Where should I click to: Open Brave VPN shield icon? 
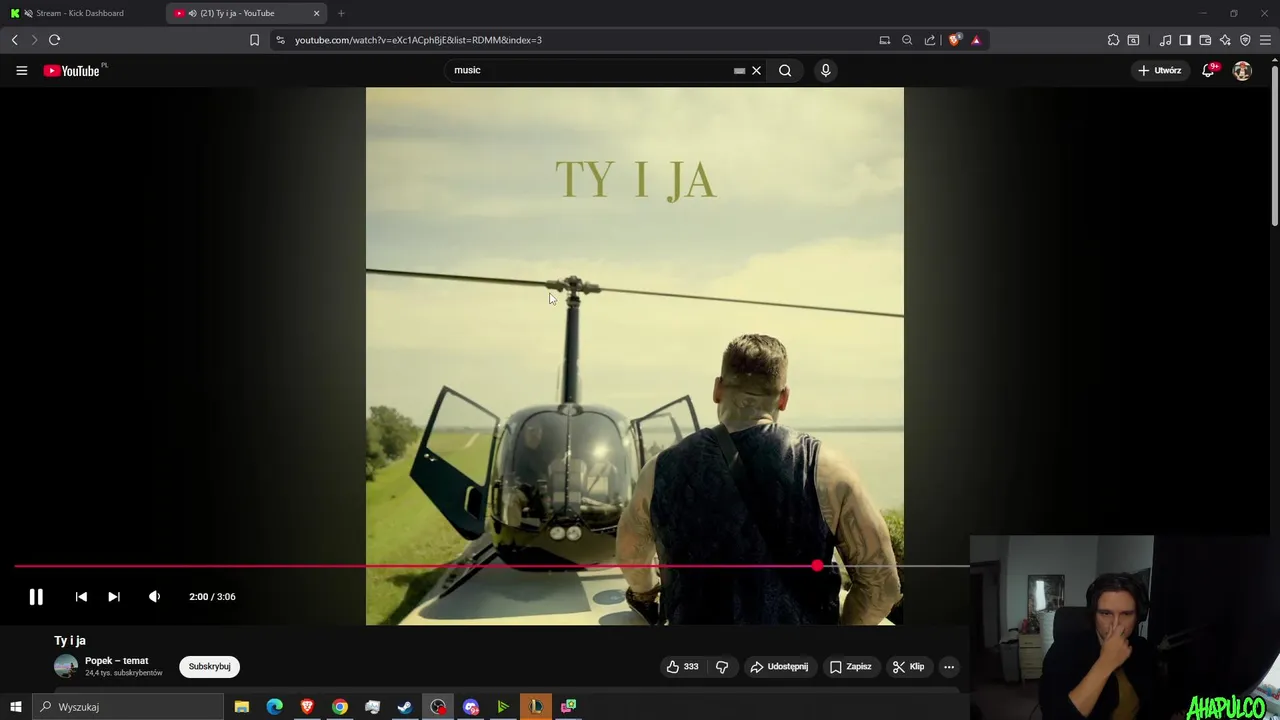[1245, 40]
